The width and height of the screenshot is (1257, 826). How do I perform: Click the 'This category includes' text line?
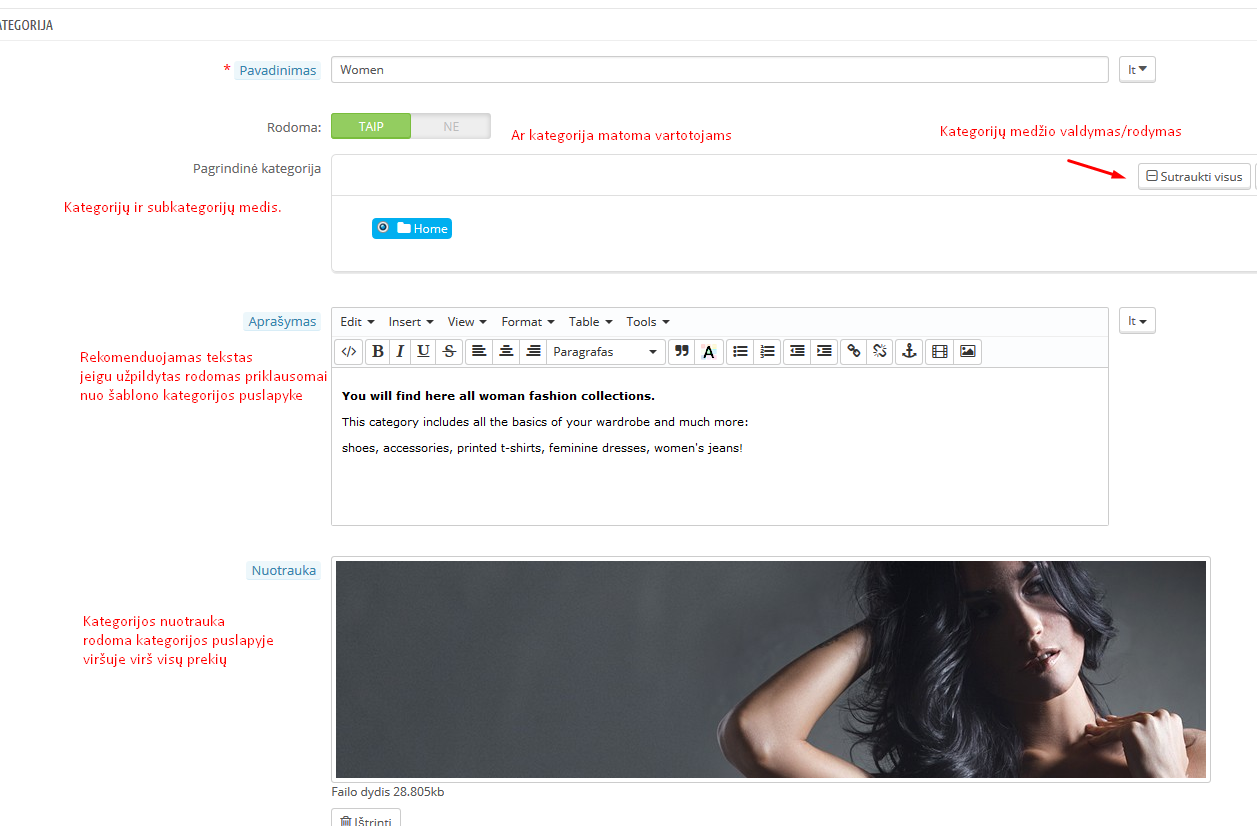coord(545,422)
